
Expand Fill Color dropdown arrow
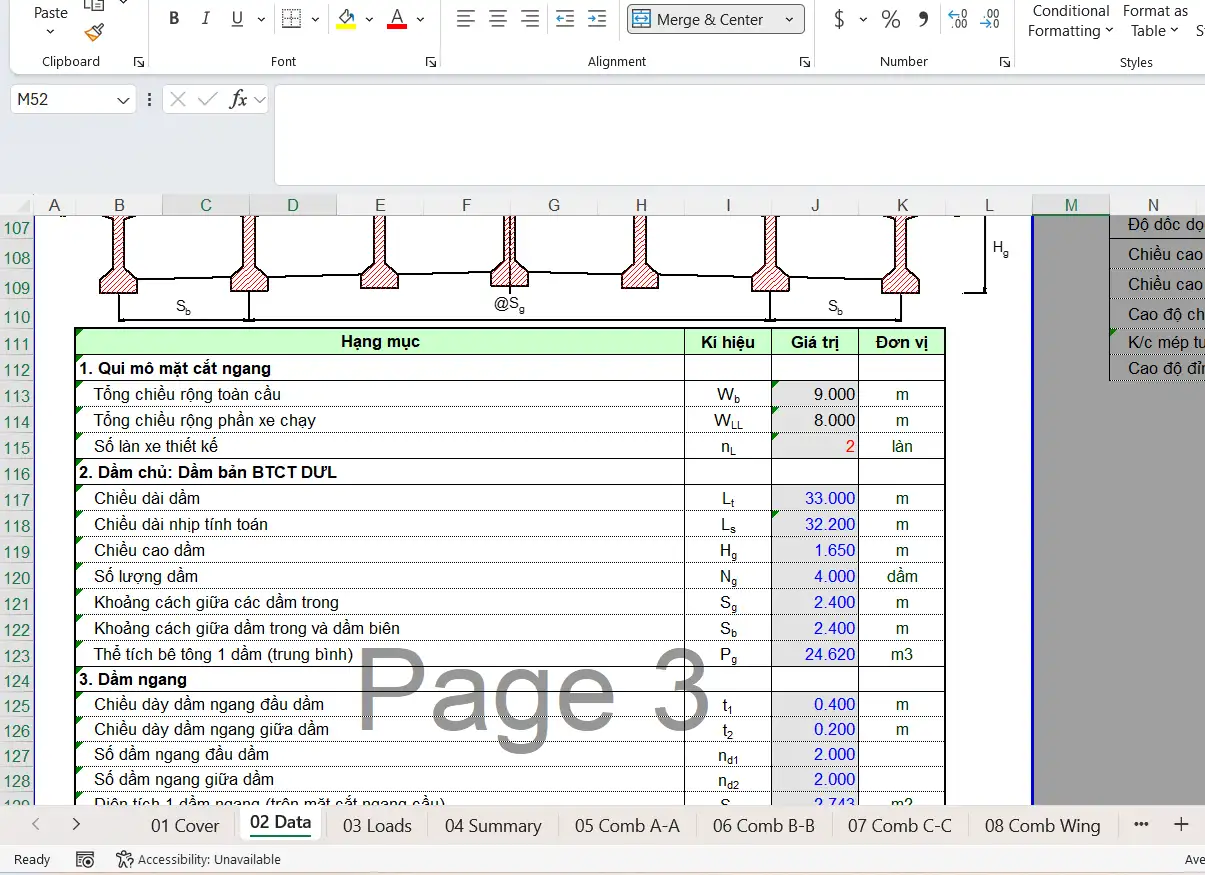pos(369,19)
